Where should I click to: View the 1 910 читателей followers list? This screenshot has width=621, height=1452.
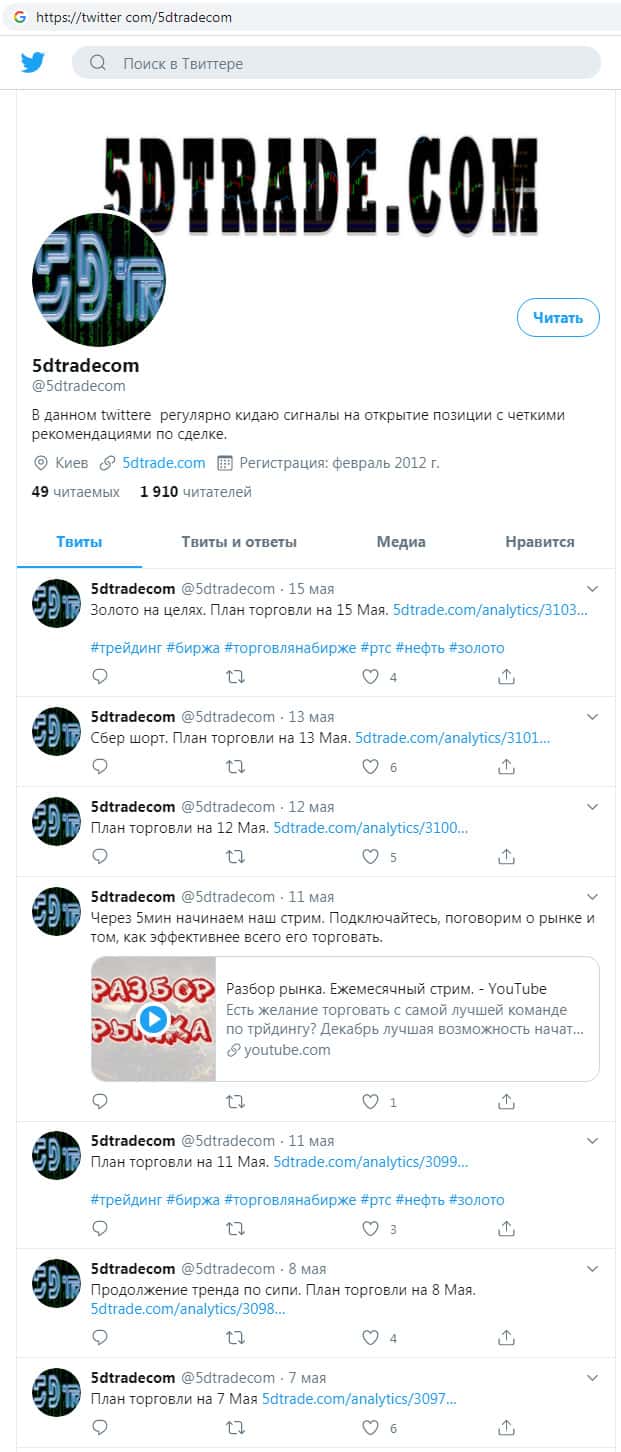pyautogui.click(x=196, y=492)
